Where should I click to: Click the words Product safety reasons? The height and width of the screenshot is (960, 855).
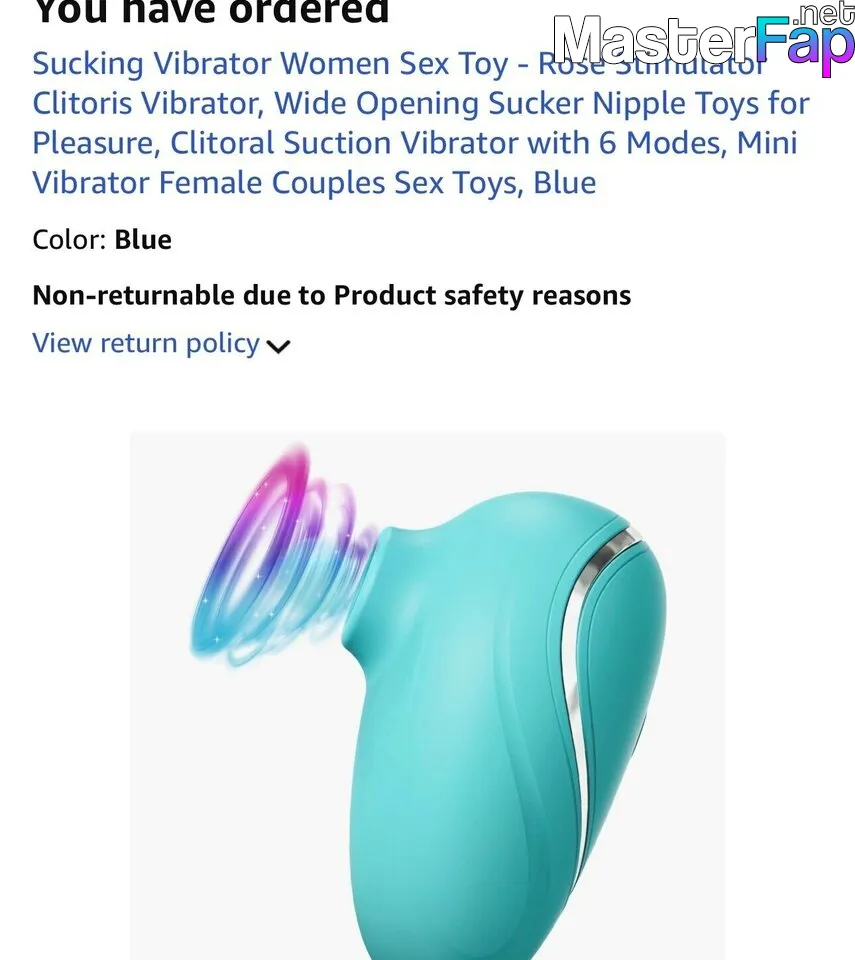tap(482, 295)
